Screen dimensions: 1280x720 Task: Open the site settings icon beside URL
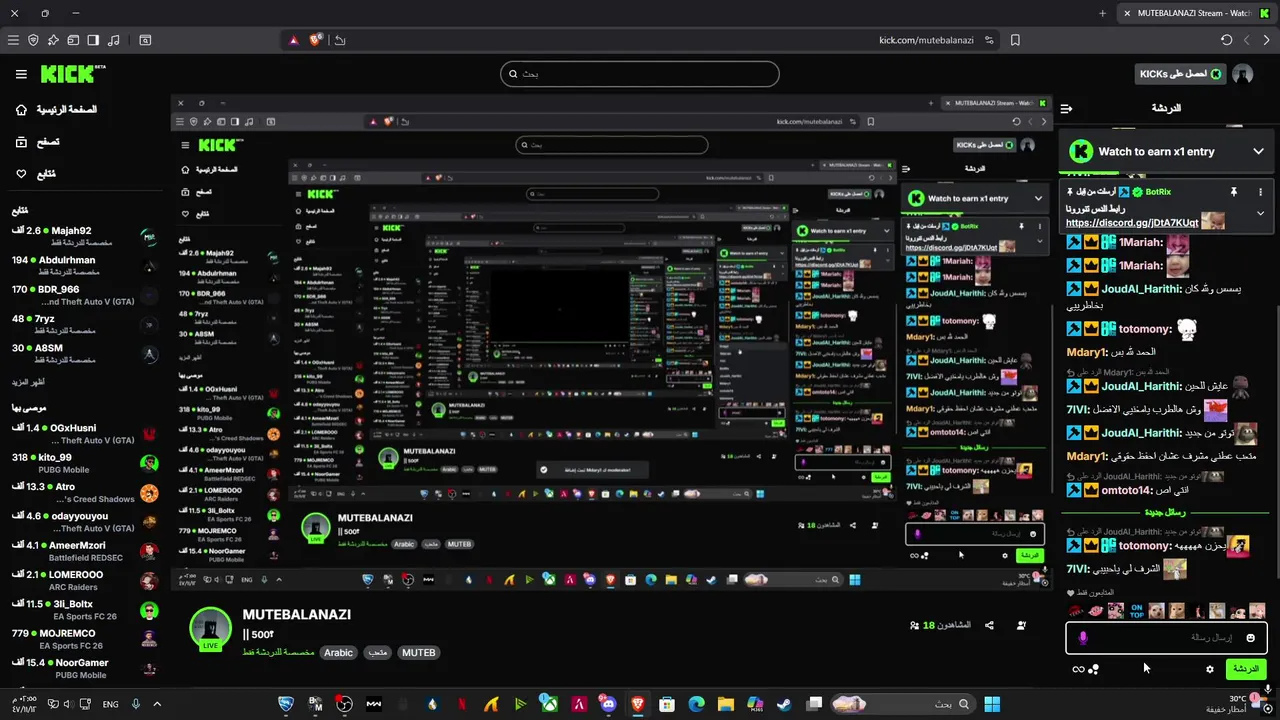[x=989, y=40]
